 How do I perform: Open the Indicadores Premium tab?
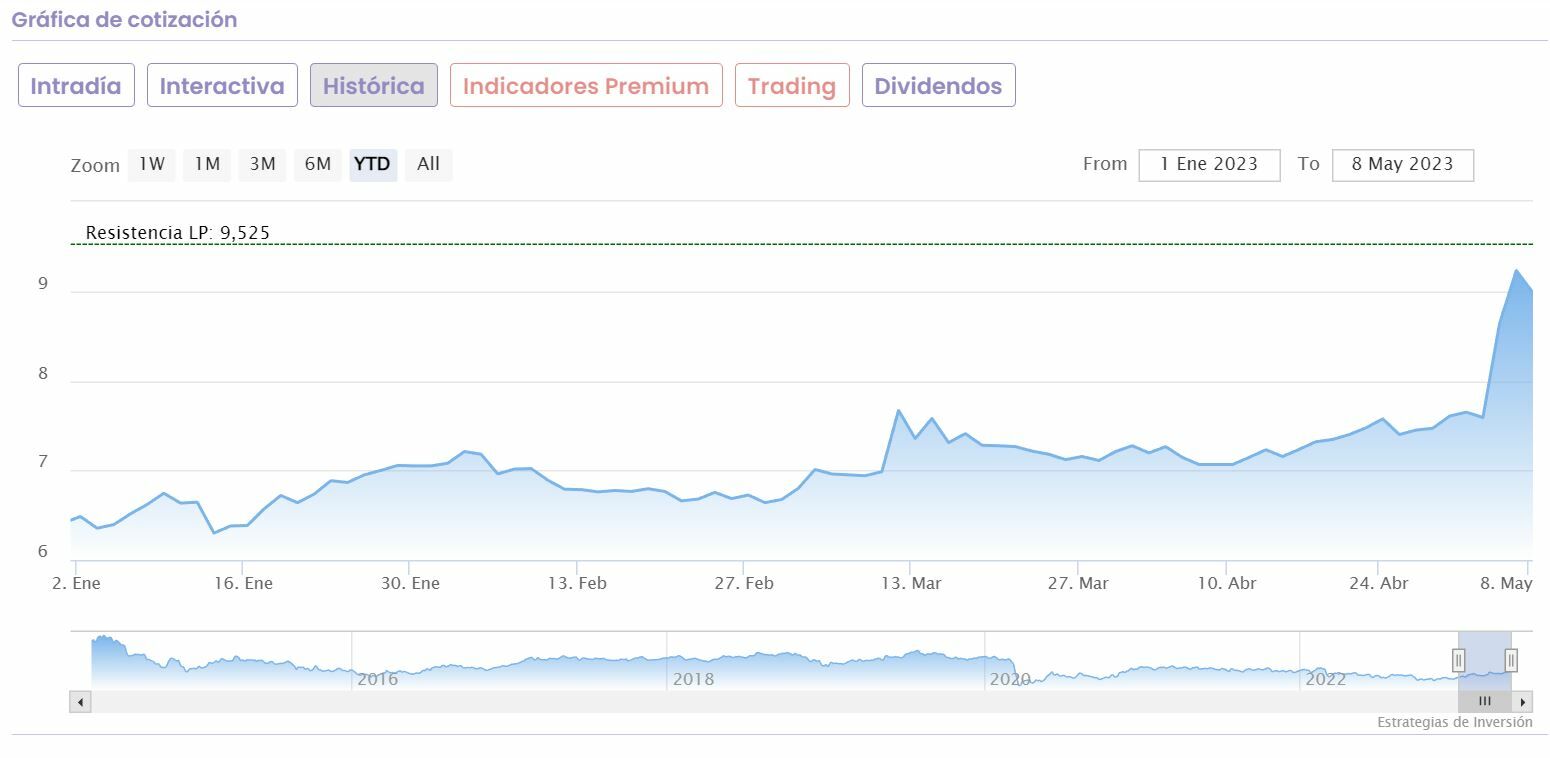[586, 86]
